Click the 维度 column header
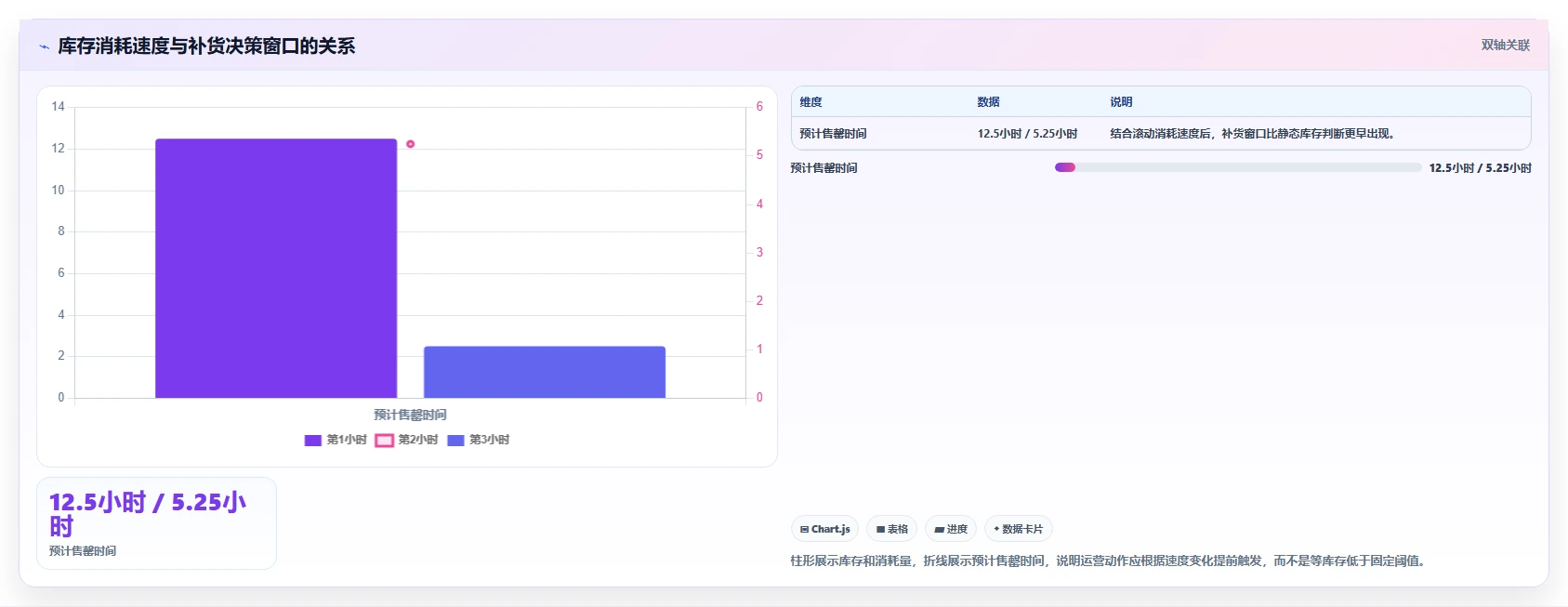Screen dimensions: 1568x607 pyautogui.click(x=810, y=102)
